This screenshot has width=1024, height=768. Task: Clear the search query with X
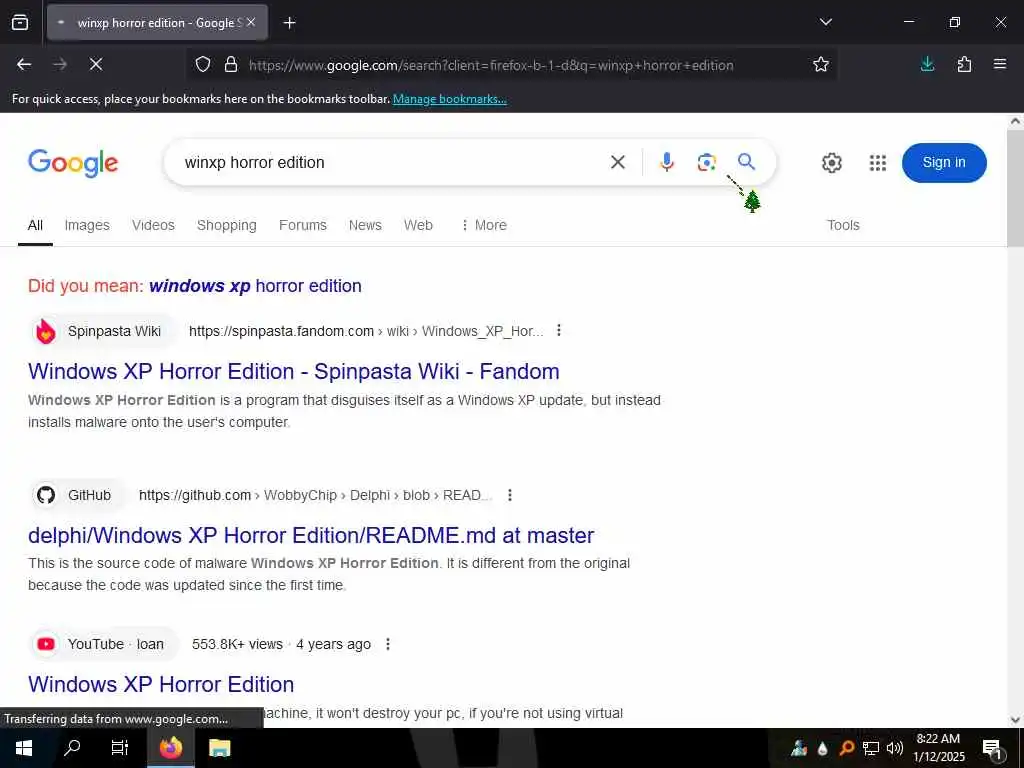(x=618, y=162)
